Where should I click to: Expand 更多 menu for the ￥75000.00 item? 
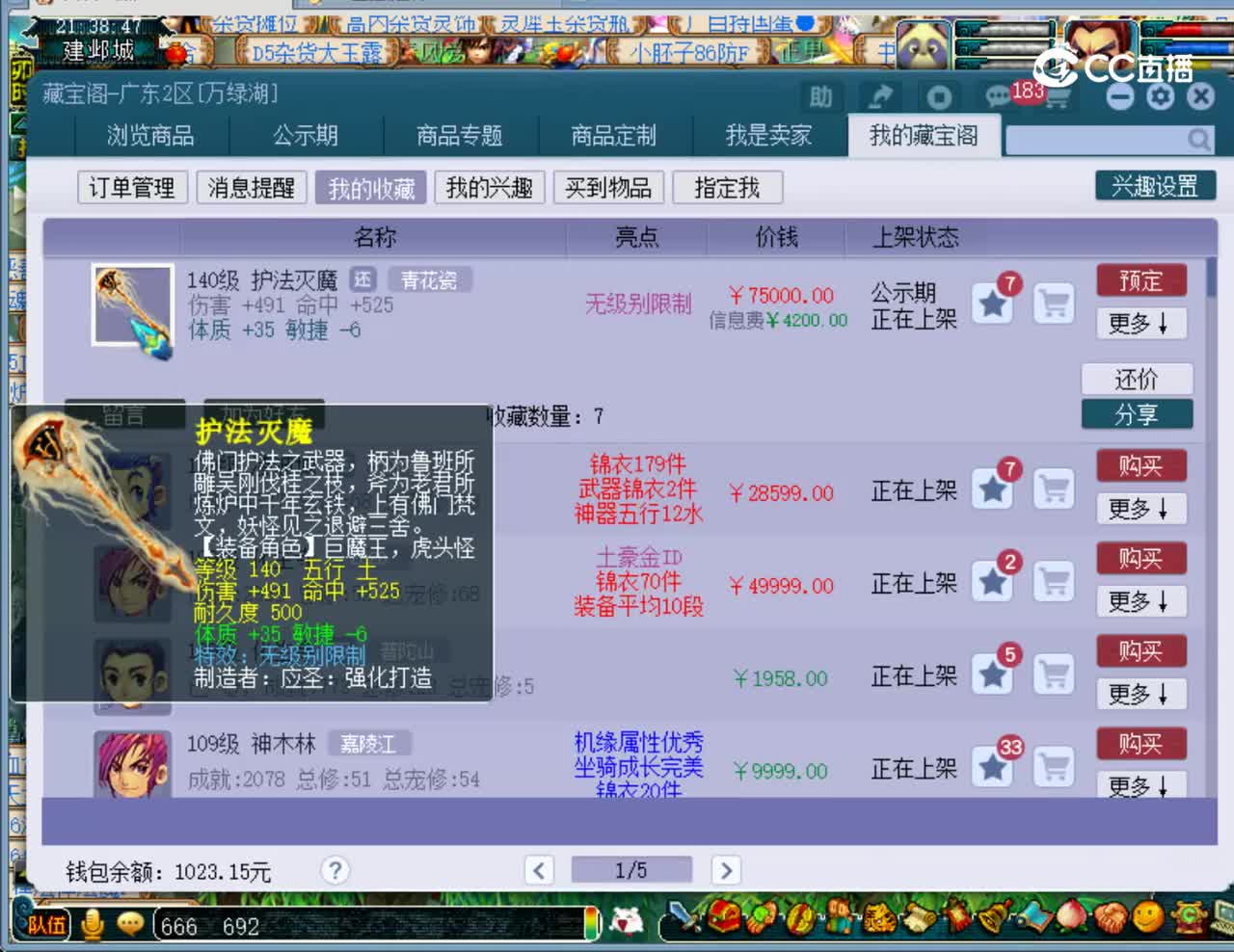click(1140, 323)
